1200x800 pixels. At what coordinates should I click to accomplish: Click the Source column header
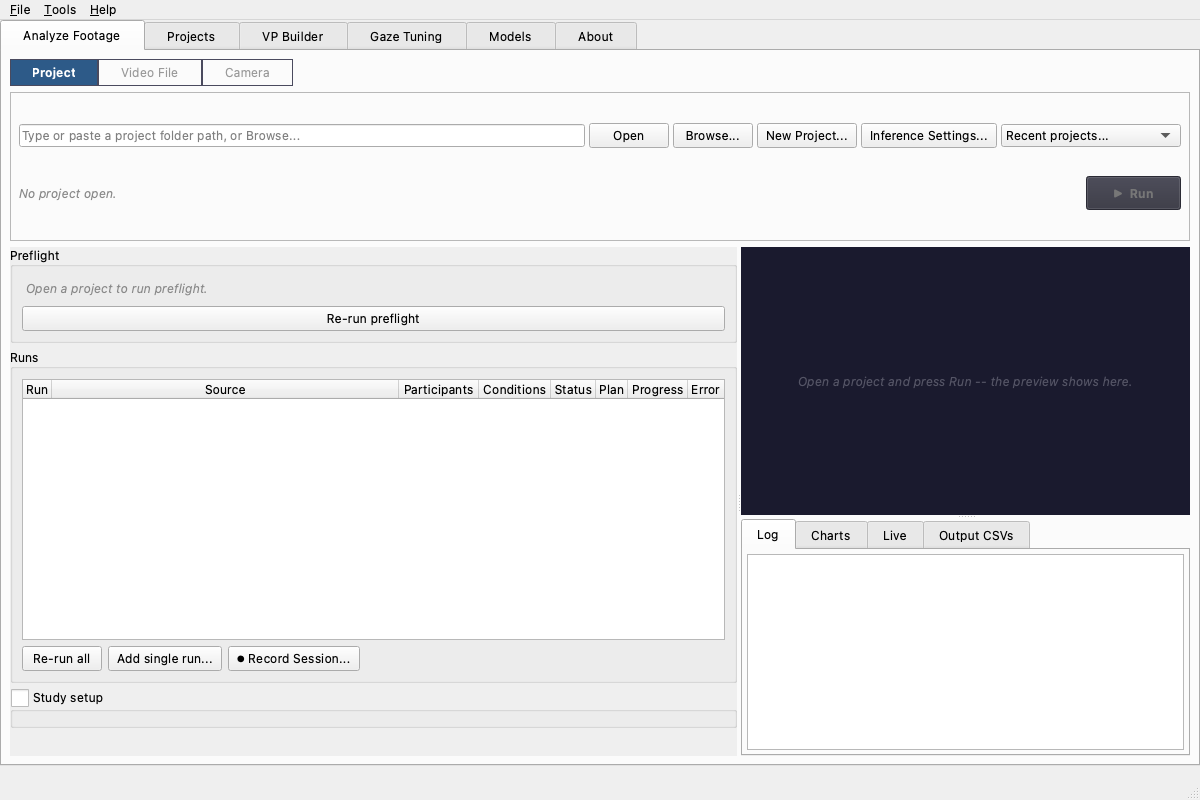coord(225,389)
